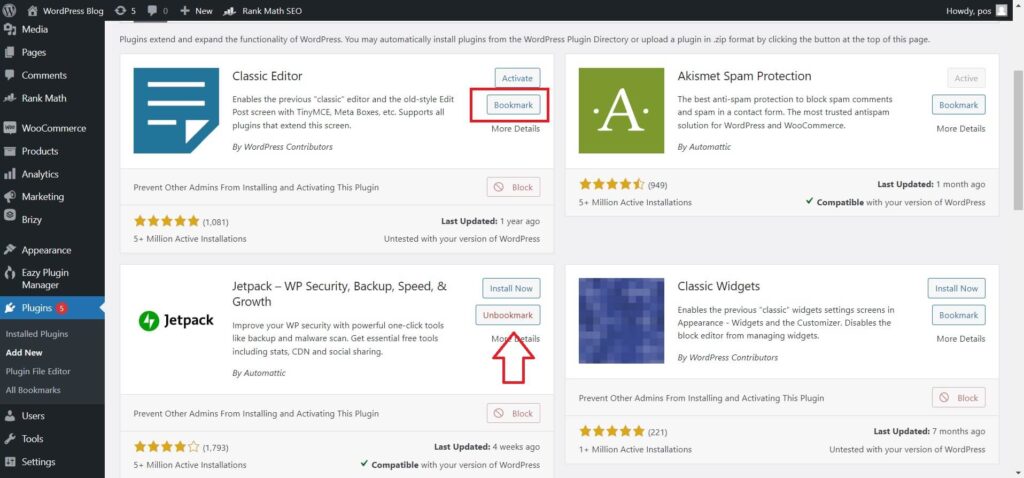Viewport: 1024px width, 478px height.
Task: Block the Classic Widgets plugin
Action: tap(959, 397)
